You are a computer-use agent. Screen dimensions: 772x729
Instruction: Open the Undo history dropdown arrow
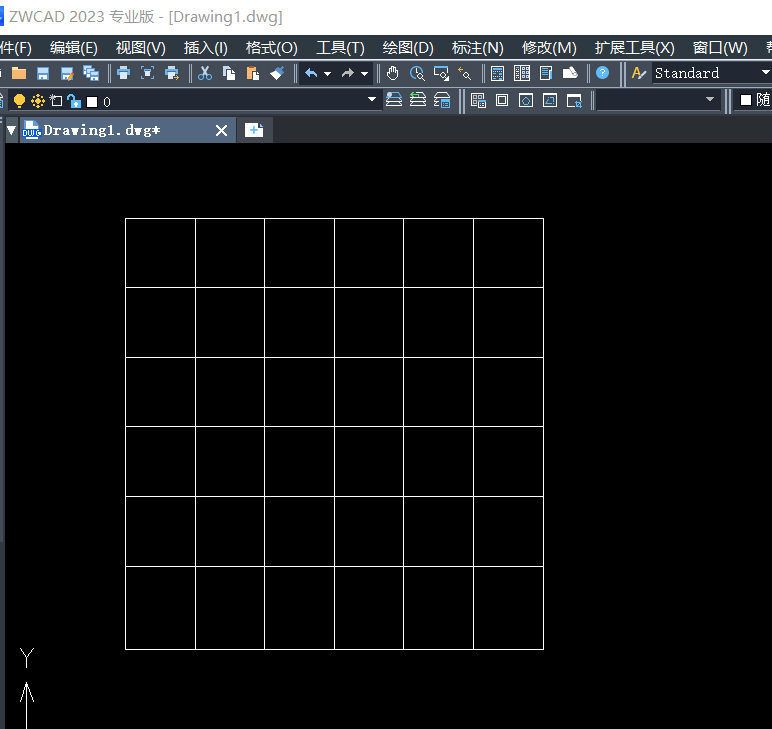327,74
